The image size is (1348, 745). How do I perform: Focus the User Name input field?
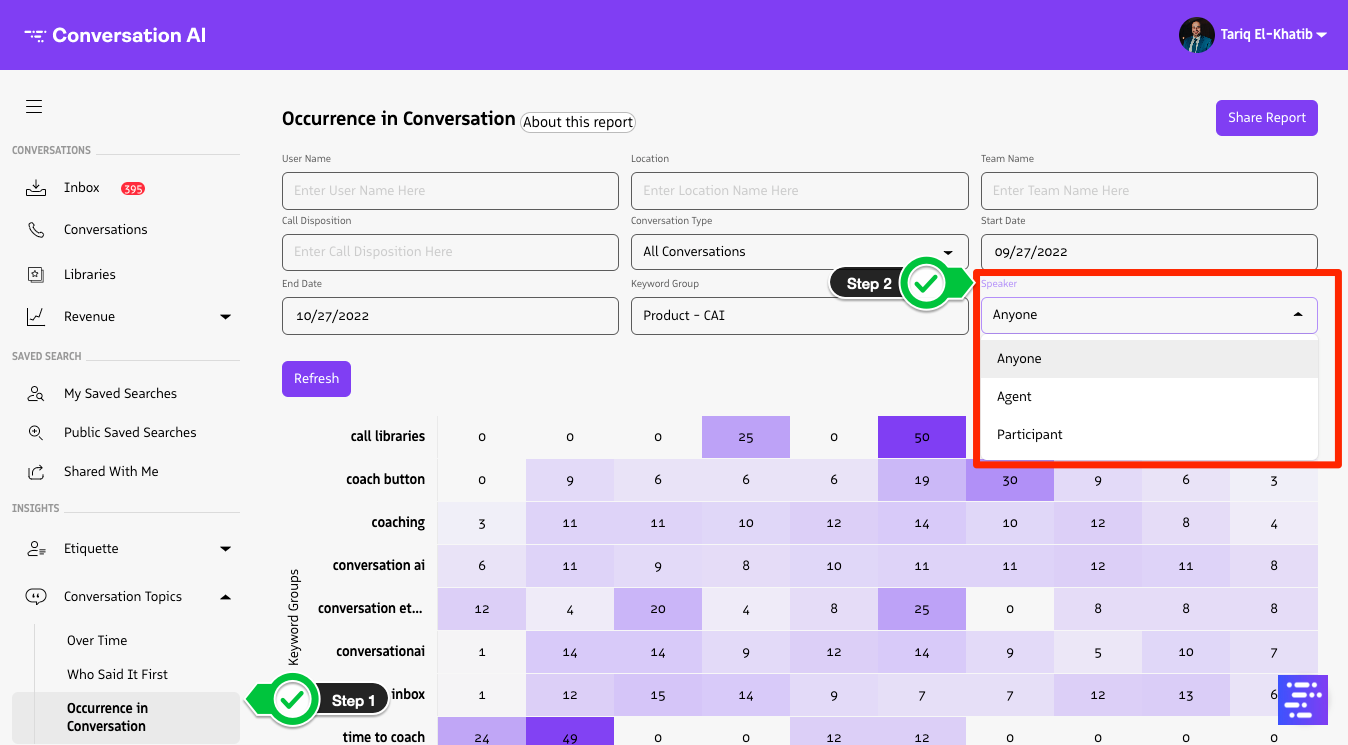click(450, 191)
